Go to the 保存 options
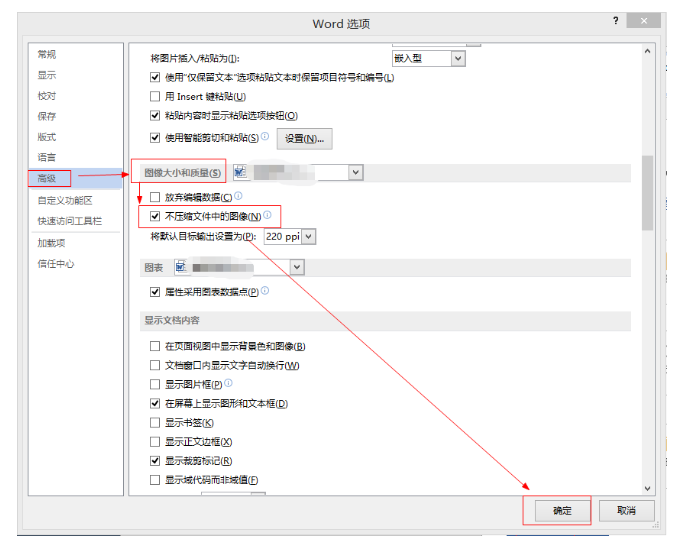 click(x=47, y=116)
